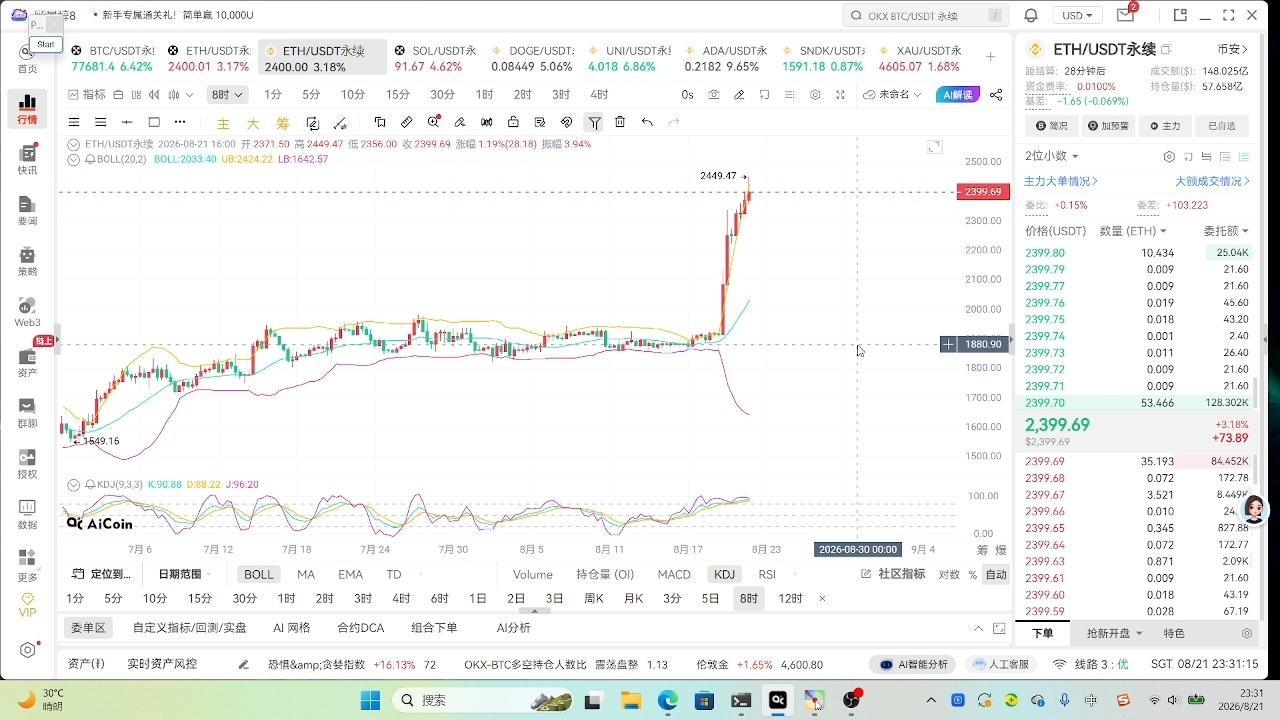Open the 主力大单情况 link
The height and width of the screenshot is (720, 1280).
pos(1061,182)
